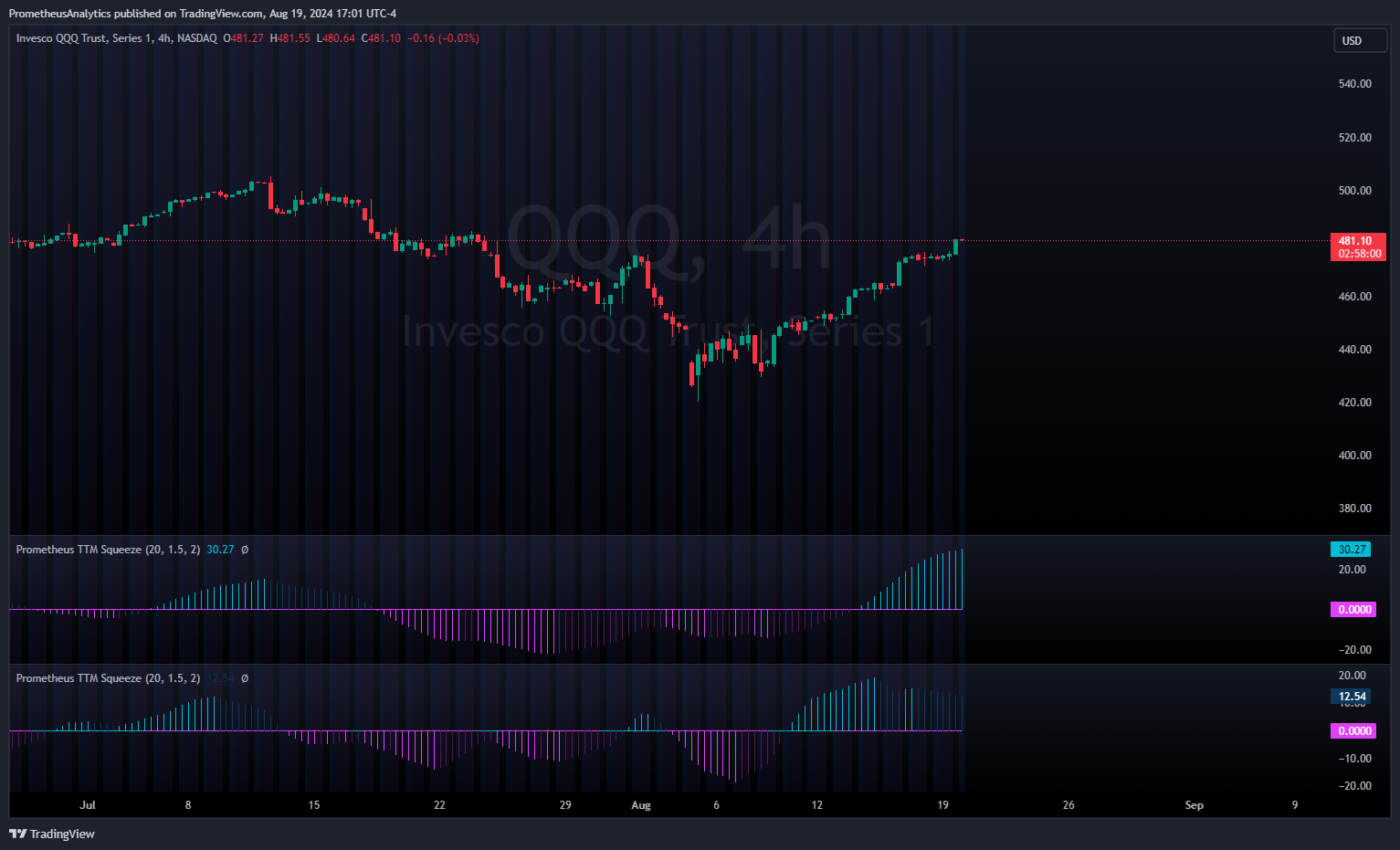The height and width of the screenshot is (850, 1400).
Task: Click the Jul date axis label
Action: click(x=88, y=805)
